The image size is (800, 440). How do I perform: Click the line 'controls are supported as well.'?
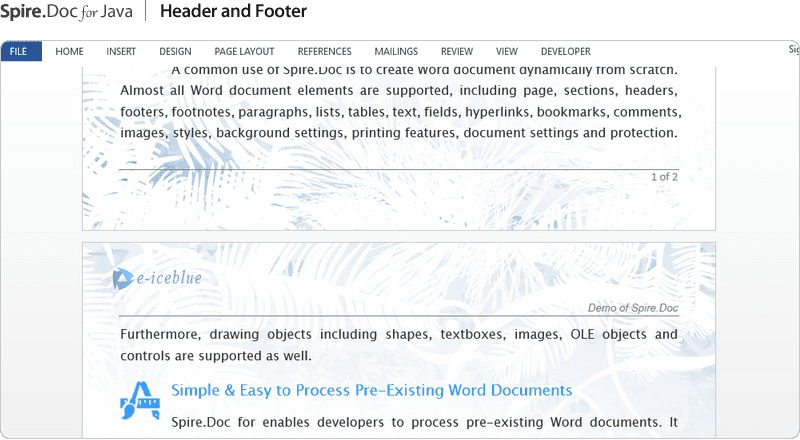tap(216, 356)
